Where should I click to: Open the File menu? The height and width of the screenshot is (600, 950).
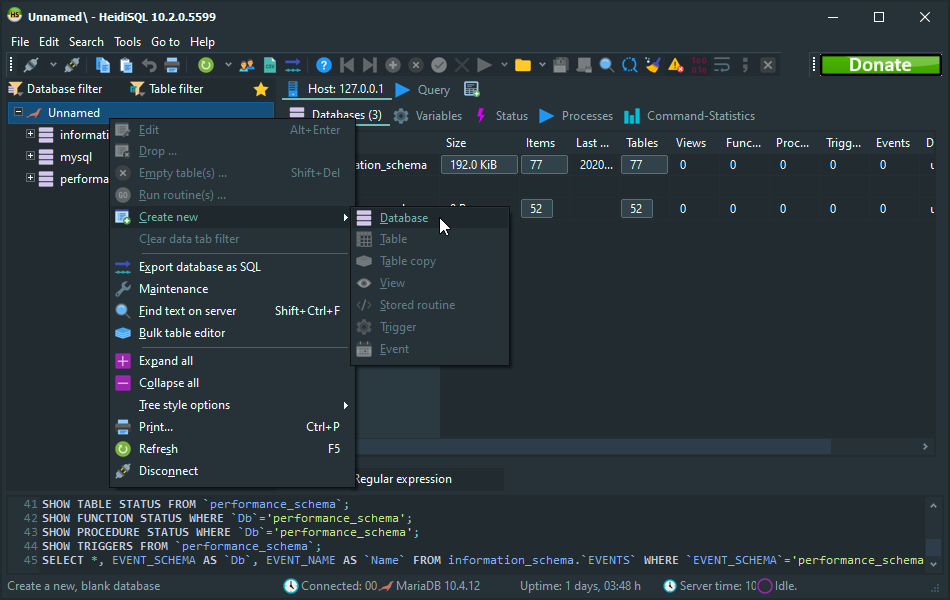point(20,42)
